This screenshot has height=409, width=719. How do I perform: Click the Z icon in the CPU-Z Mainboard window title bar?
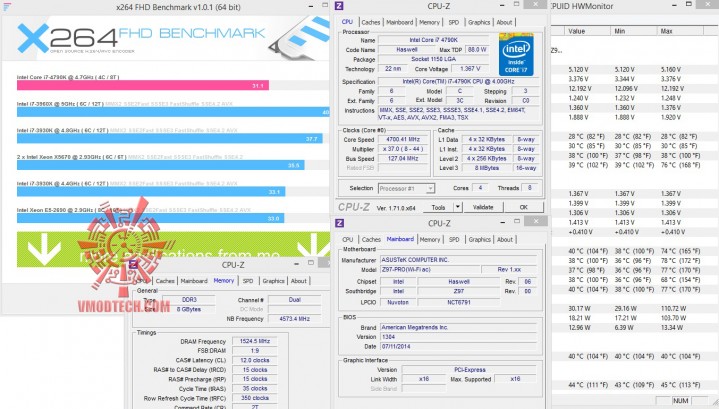pyautogui.click(x=339, y=223)
